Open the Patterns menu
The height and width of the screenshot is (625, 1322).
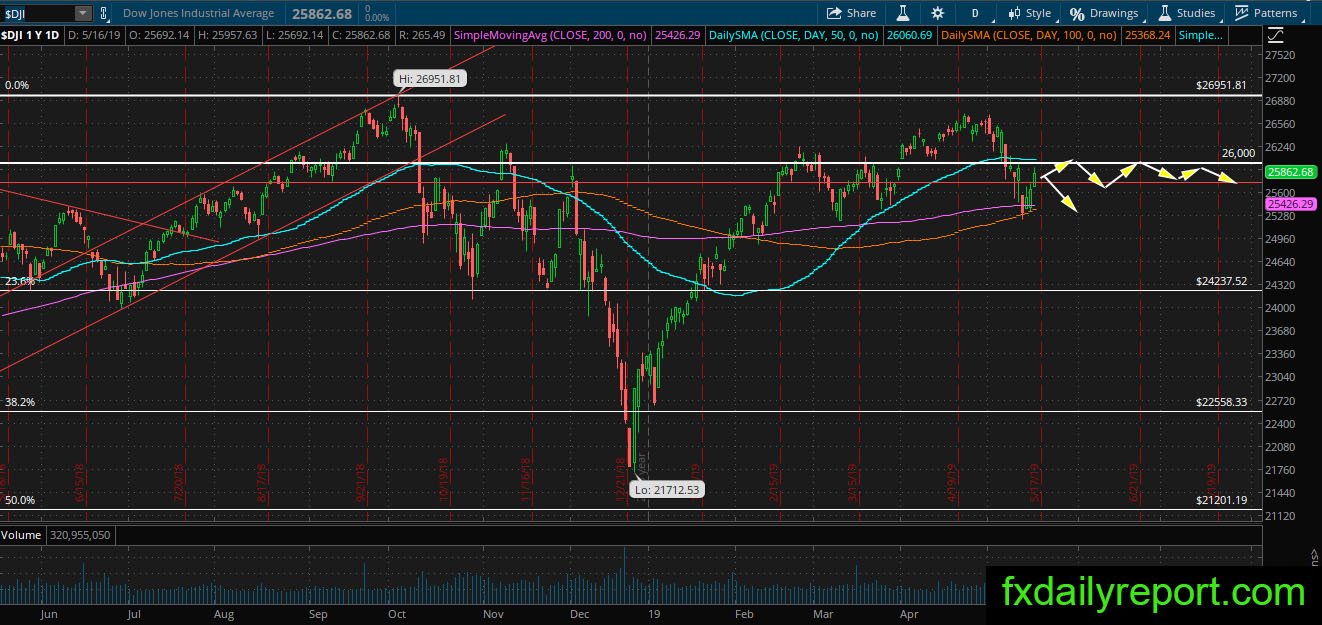point(1266,13)
